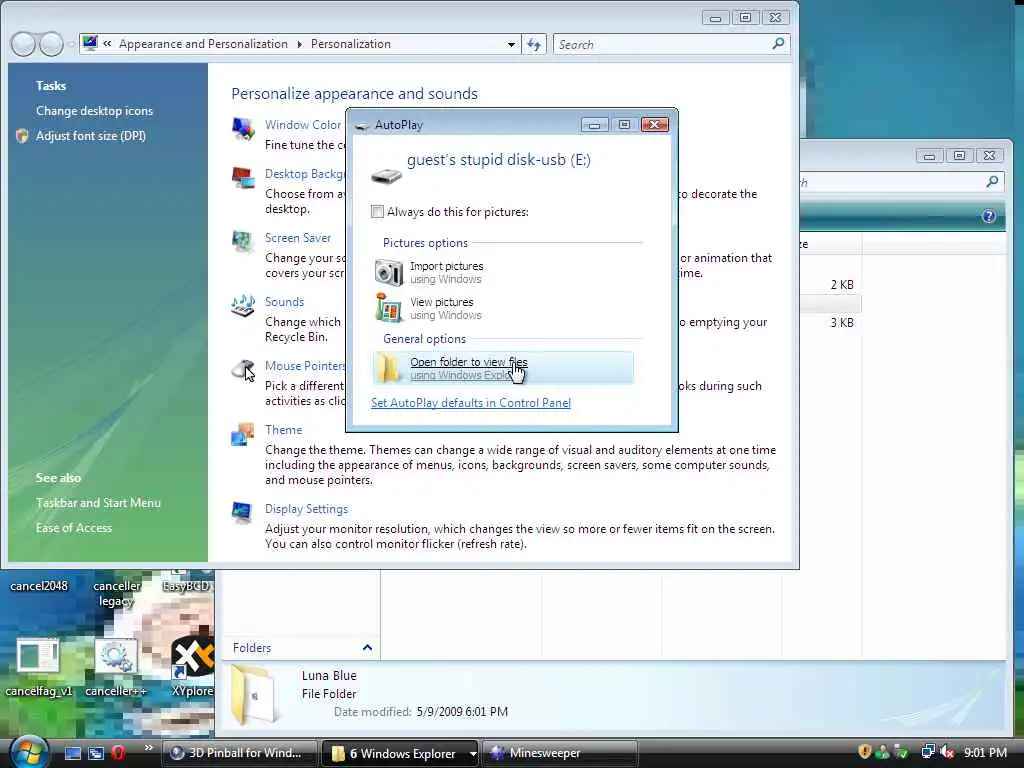1024x768 pixels.
Task: Click the Window Color icon
Action: (x=244, y=127)
